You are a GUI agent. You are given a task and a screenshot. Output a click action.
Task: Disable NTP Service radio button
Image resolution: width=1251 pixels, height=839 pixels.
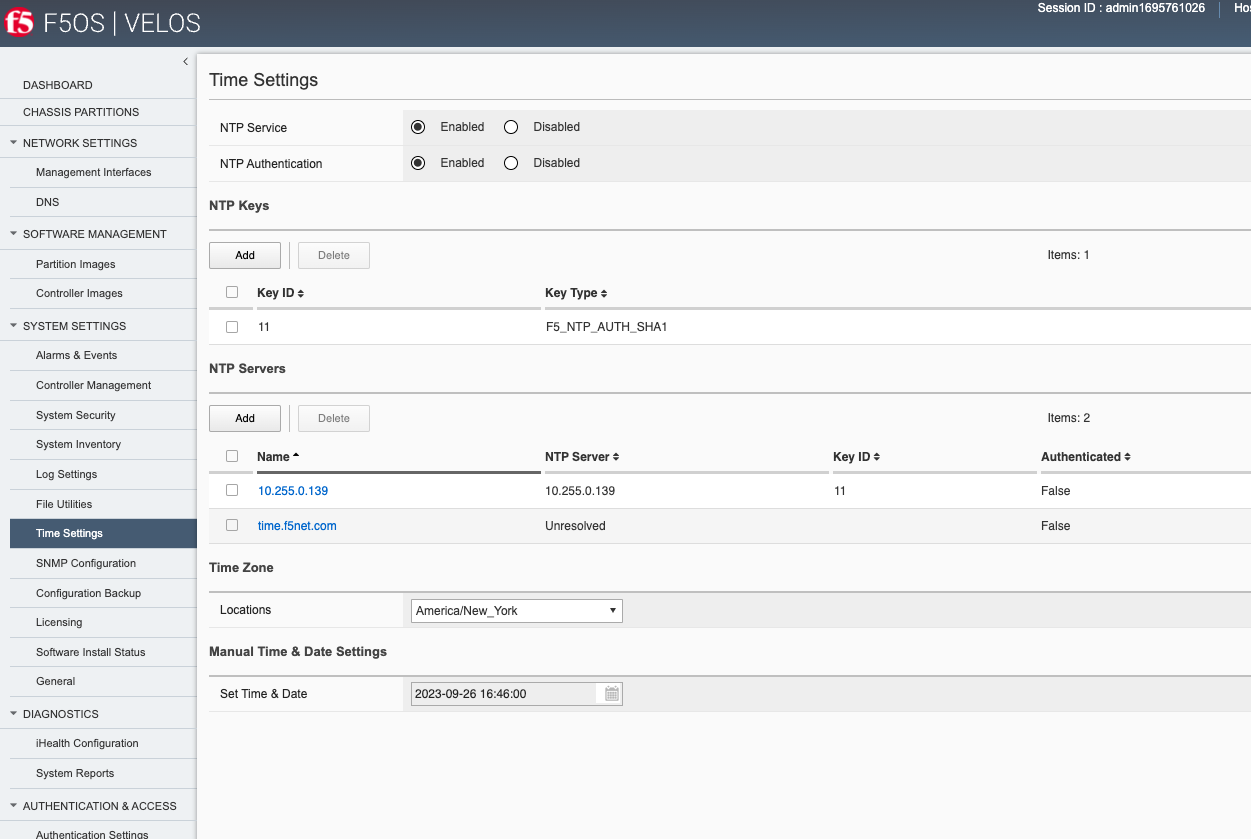[x=511, y=127]
